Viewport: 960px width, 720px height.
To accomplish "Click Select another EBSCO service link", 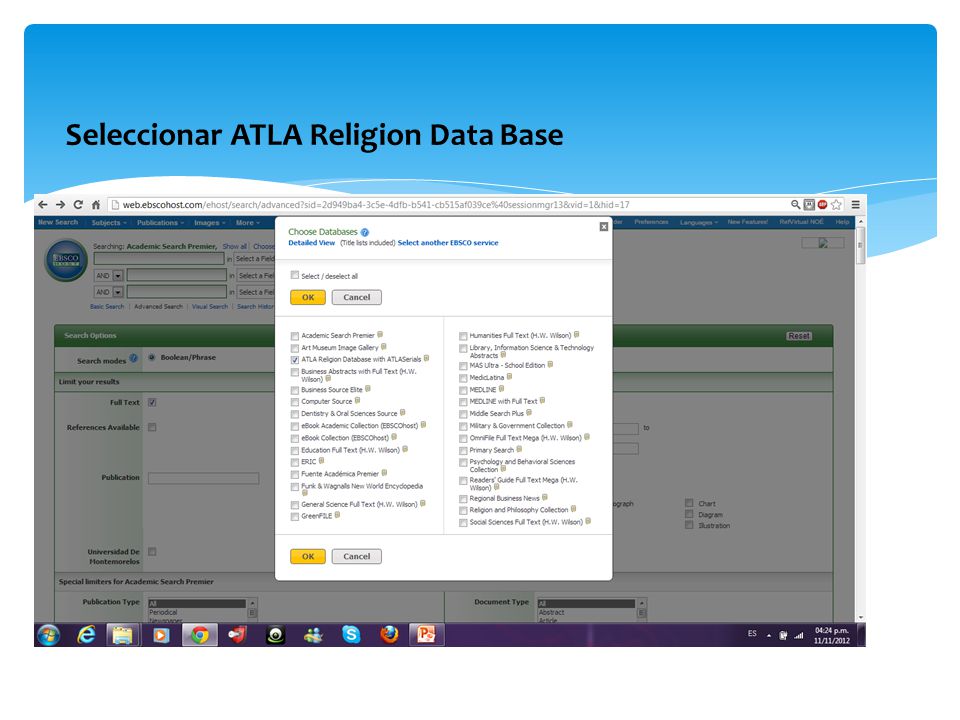I will coord(448,243).
